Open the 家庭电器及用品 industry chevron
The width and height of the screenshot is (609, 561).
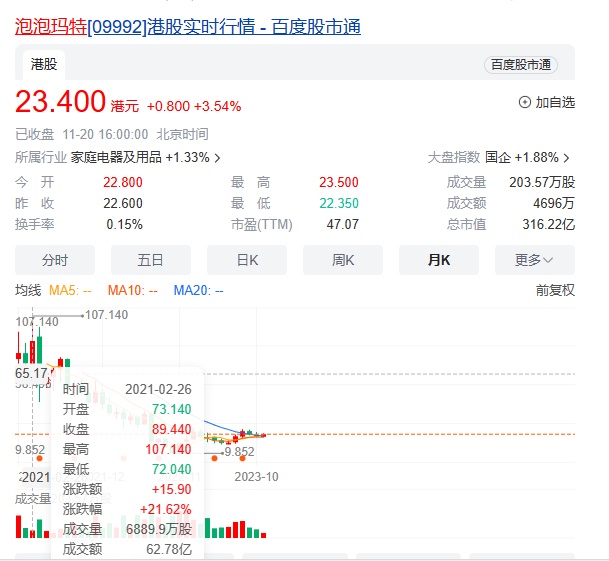[218, 158]
